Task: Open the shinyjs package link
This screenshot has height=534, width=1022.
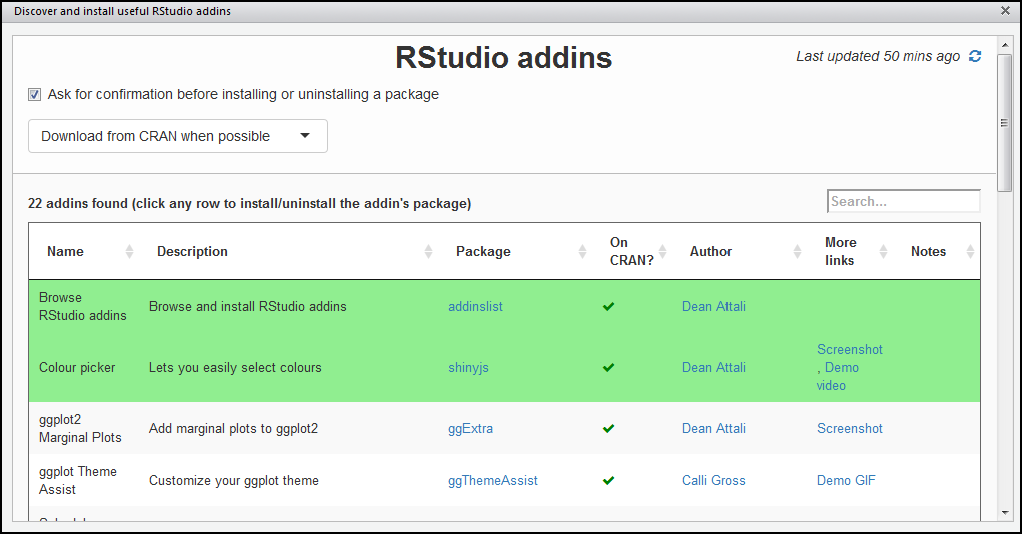Action: click(468, 368)
